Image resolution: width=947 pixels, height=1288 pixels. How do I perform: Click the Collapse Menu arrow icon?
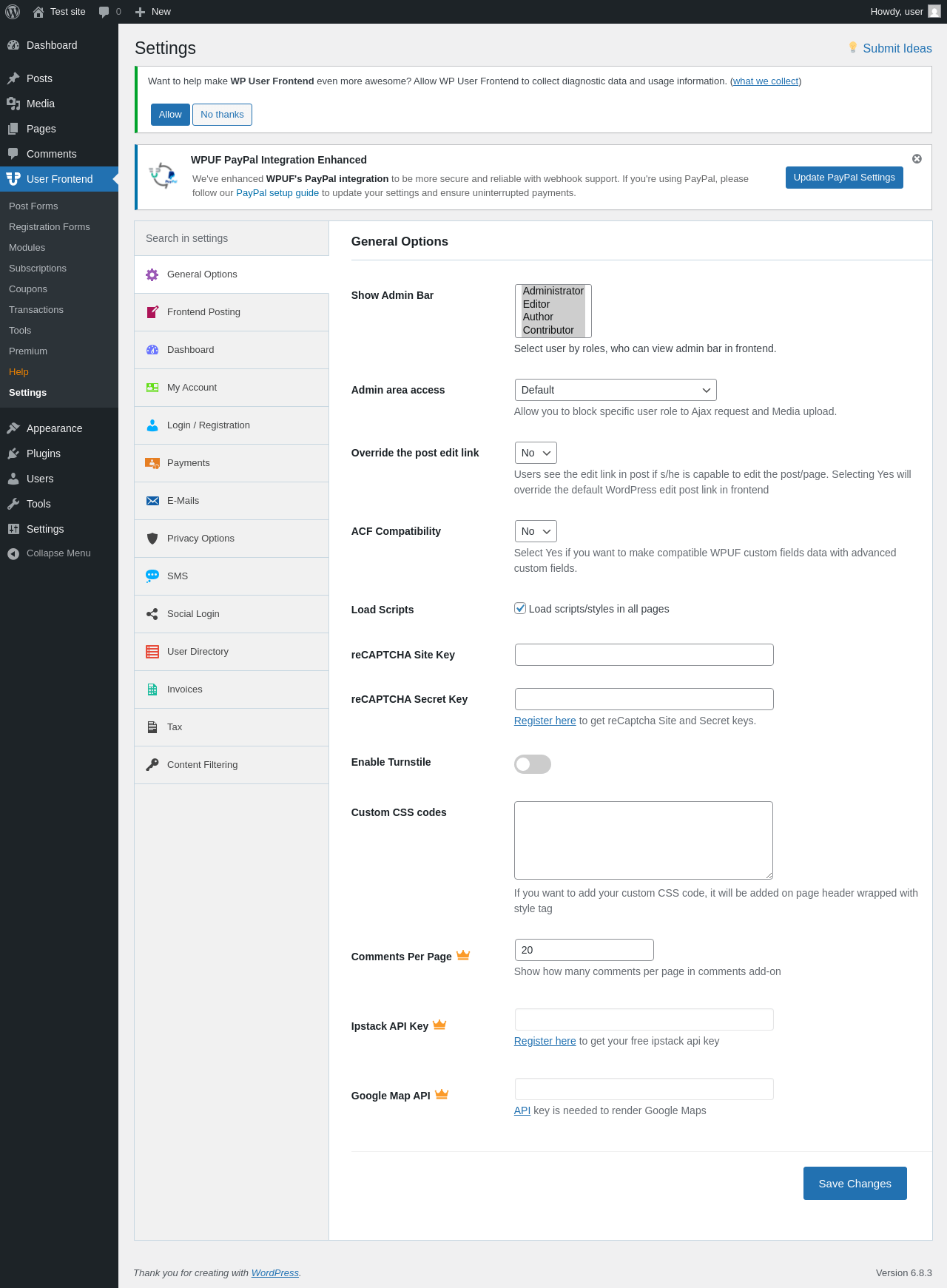13,553
